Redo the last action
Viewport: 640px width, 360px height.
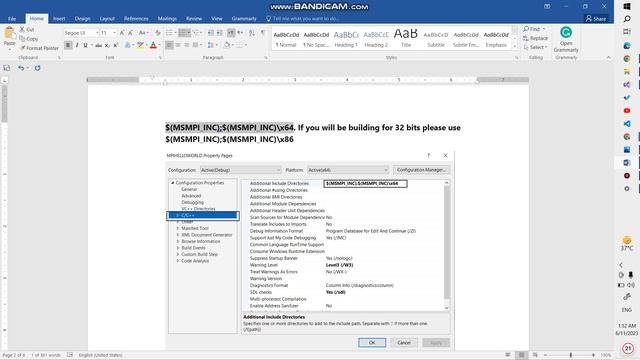click(38, 68)
